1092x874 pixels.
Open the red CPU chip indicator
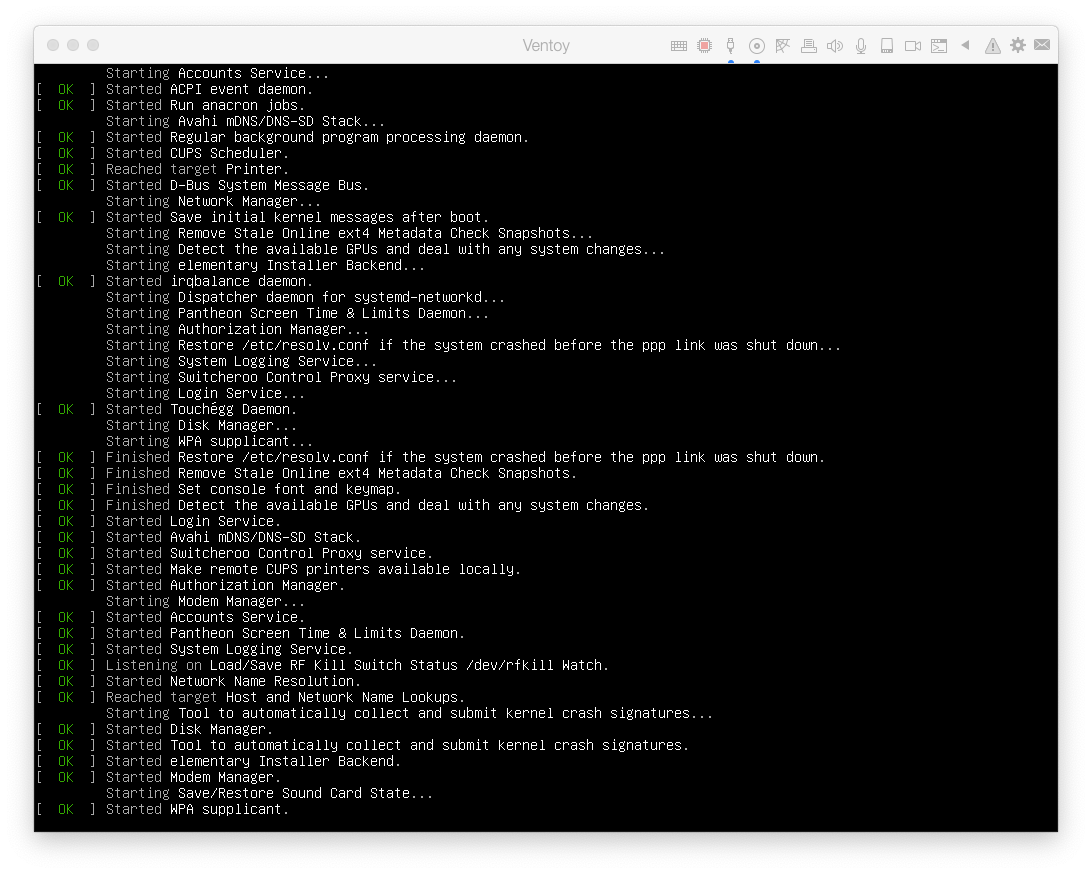(x=704, y=46)
